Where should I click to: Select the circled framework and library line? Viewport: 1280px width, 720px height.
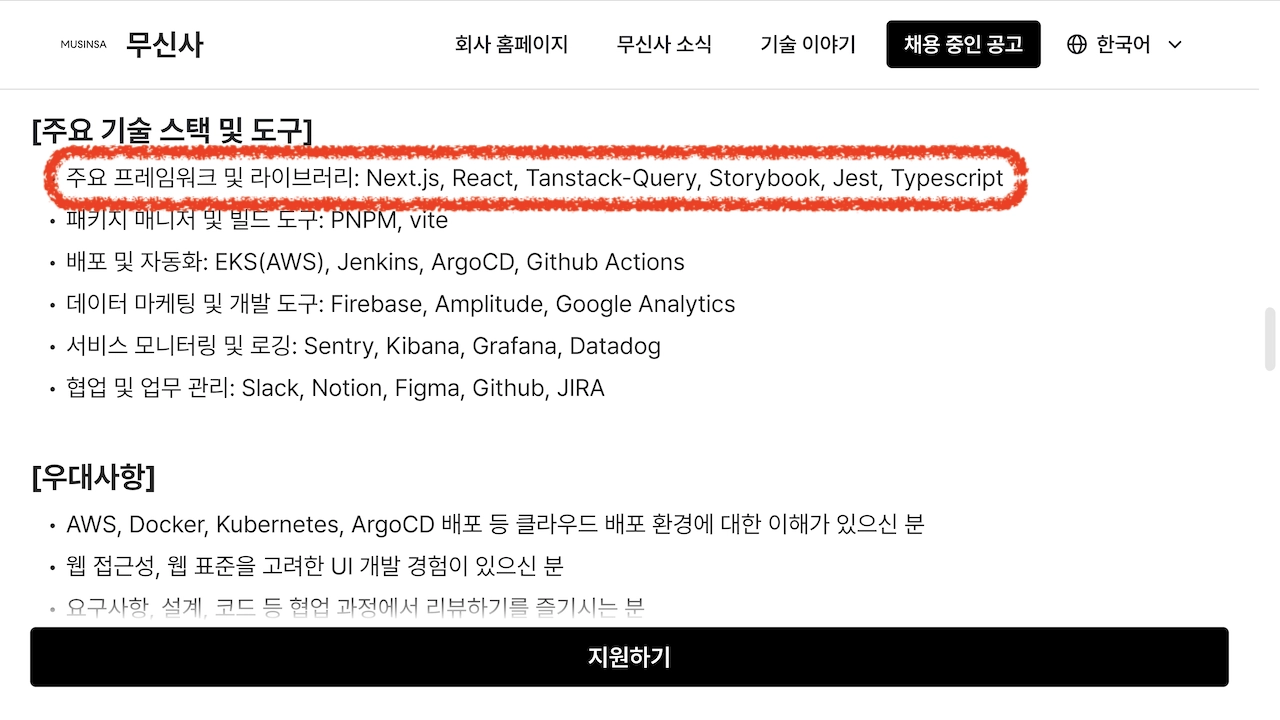coord(535,179)
